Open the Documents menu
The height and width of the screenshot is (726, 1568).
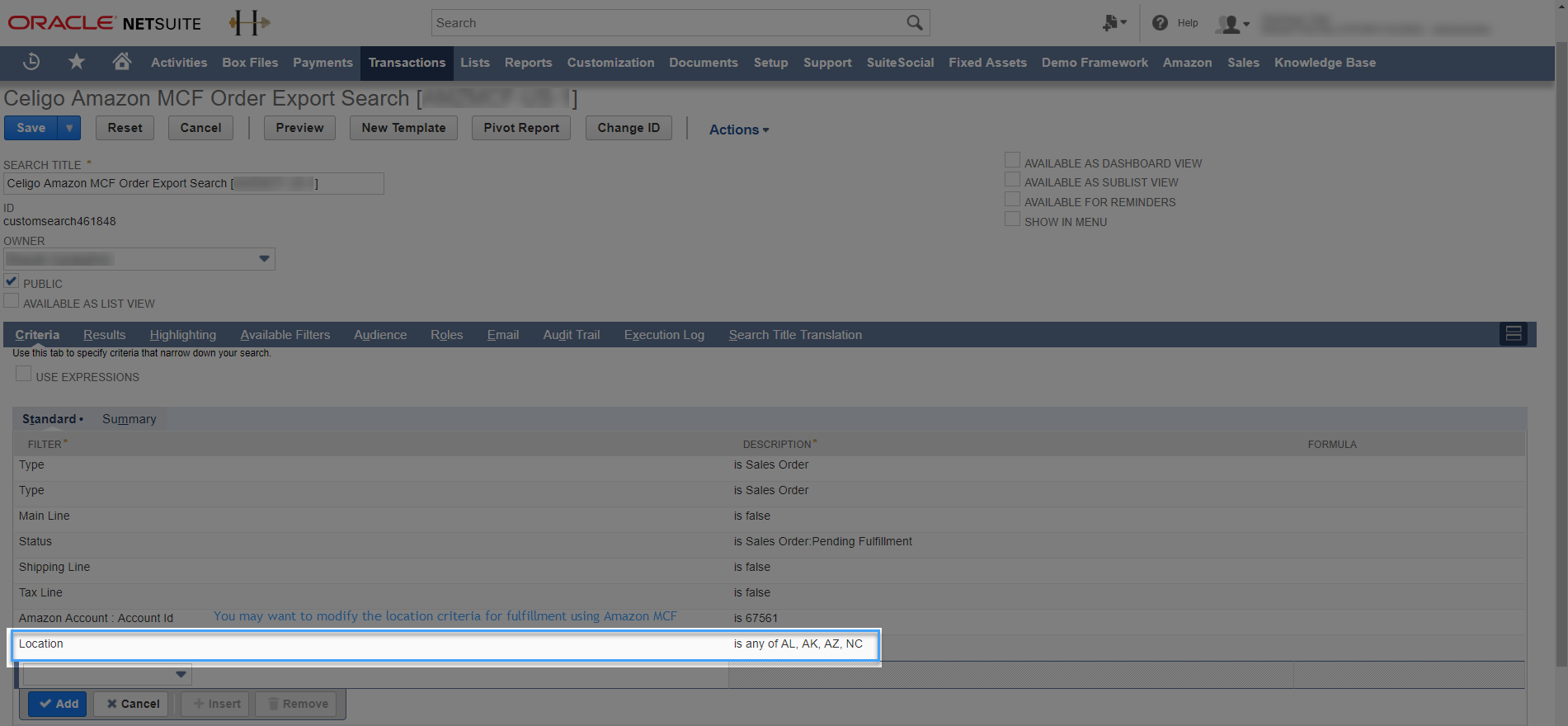click(704, 63)
